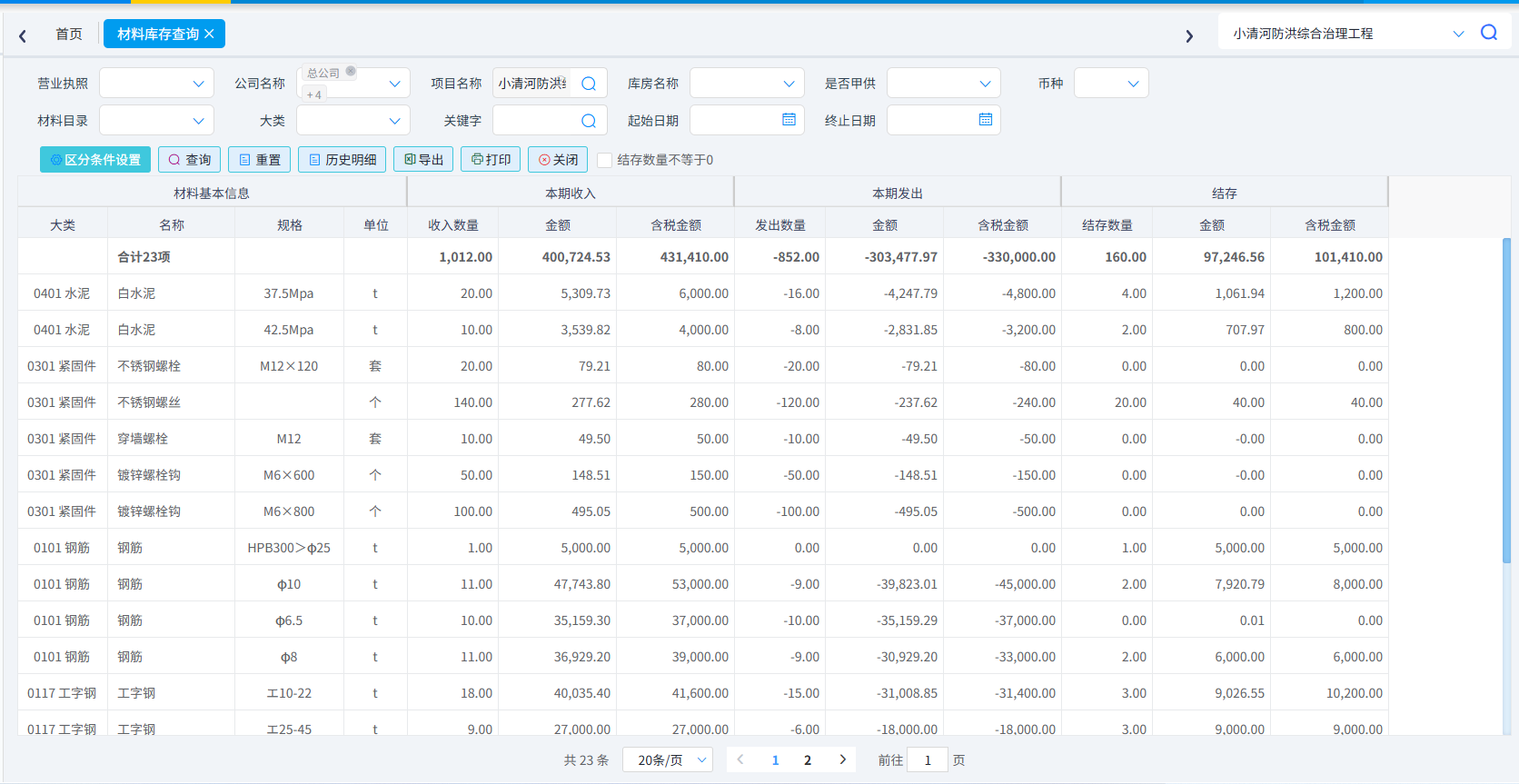Click the 查询 button
The height and width of the screenshot is (784, 1519).
point(189,160)
